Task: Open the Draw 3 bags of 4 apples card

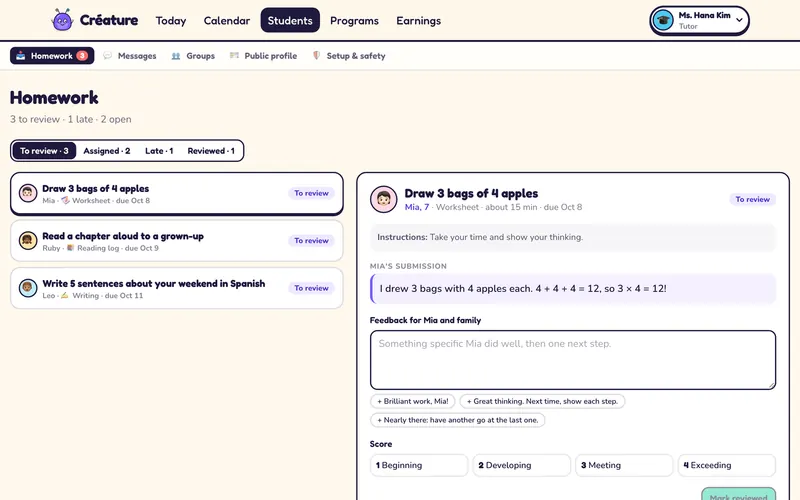Action: coord(177,194)
